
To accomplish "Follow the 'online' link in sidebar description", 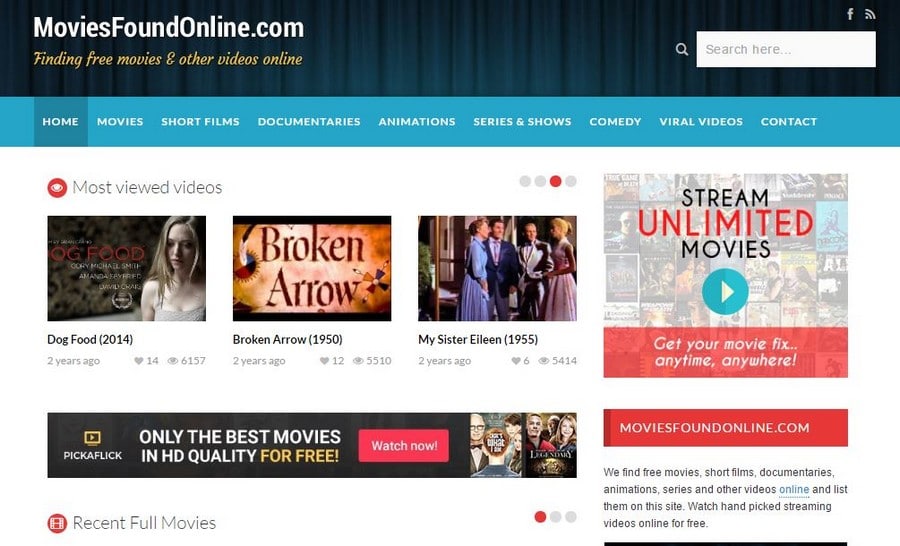I will [794, 489].
